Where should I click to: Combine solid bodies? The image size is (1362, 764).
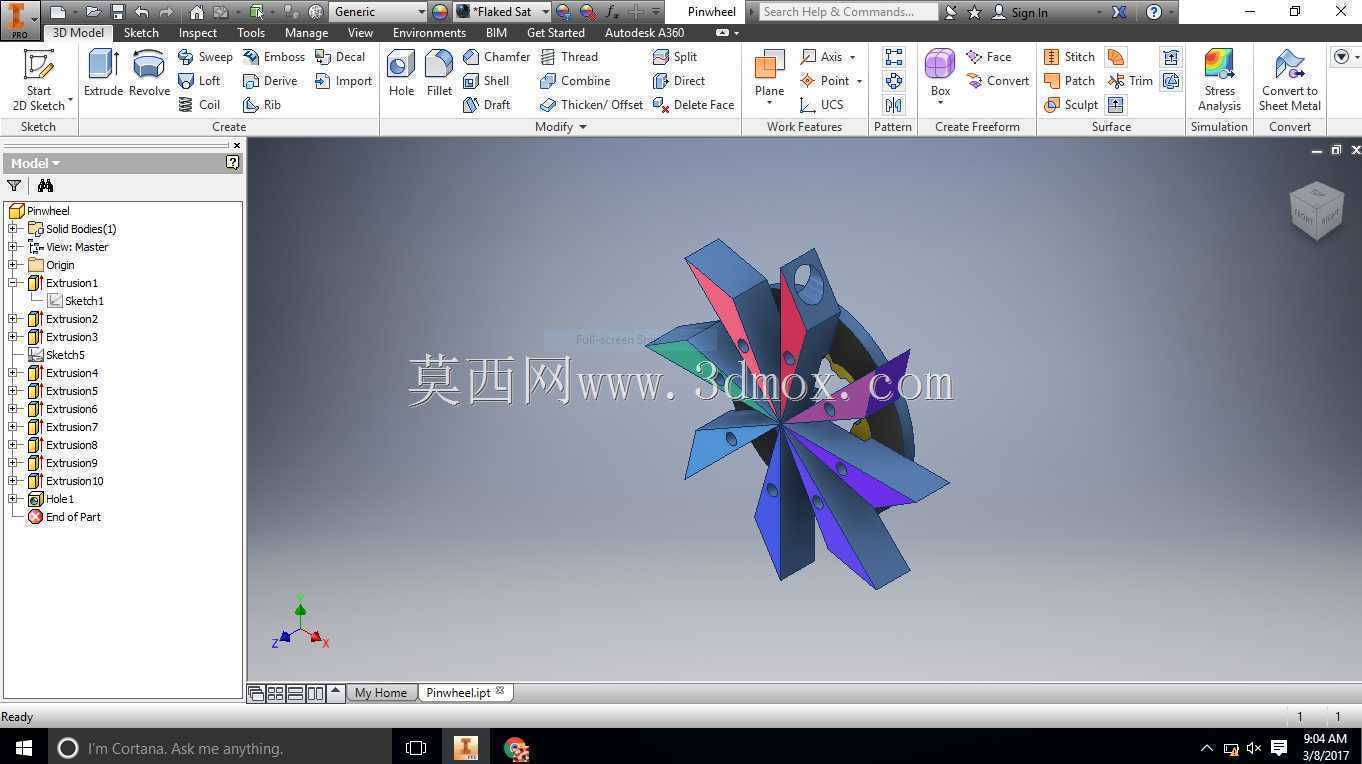[575, 81]
